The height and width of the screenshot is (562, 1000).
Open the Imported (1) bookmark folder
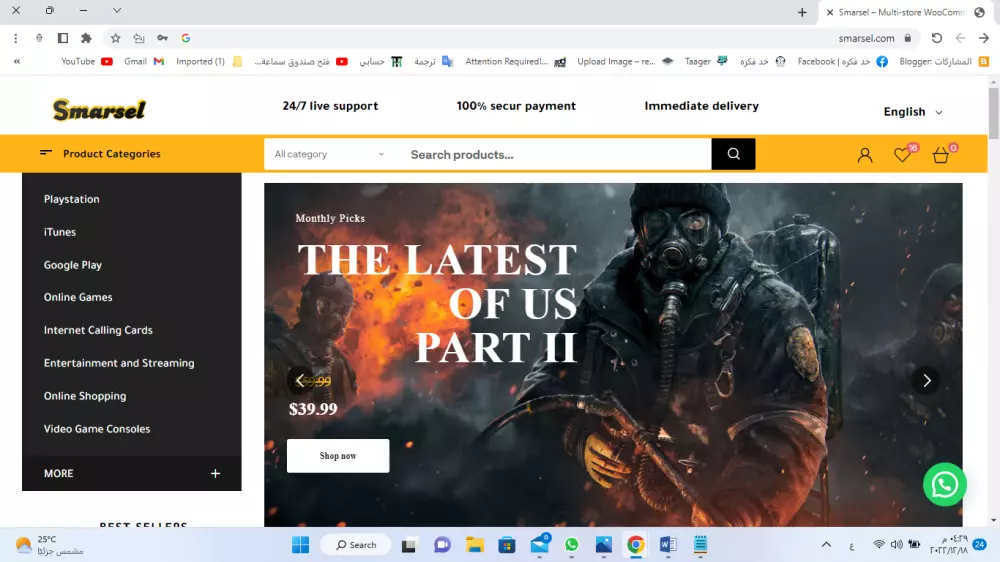click(209, 62)
